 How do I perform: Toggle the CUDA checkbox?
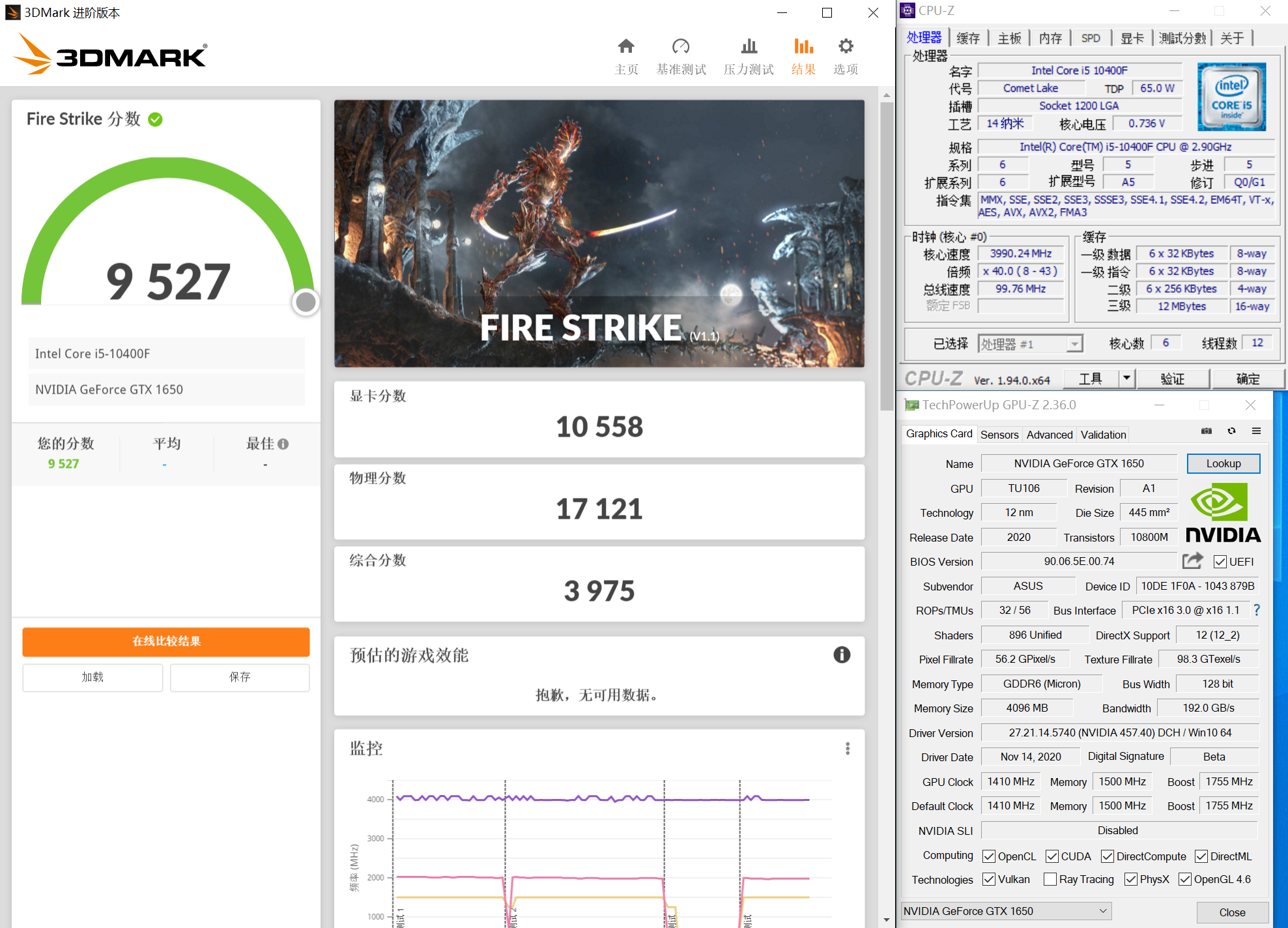pyautogui.click(x=1052, y=856)
